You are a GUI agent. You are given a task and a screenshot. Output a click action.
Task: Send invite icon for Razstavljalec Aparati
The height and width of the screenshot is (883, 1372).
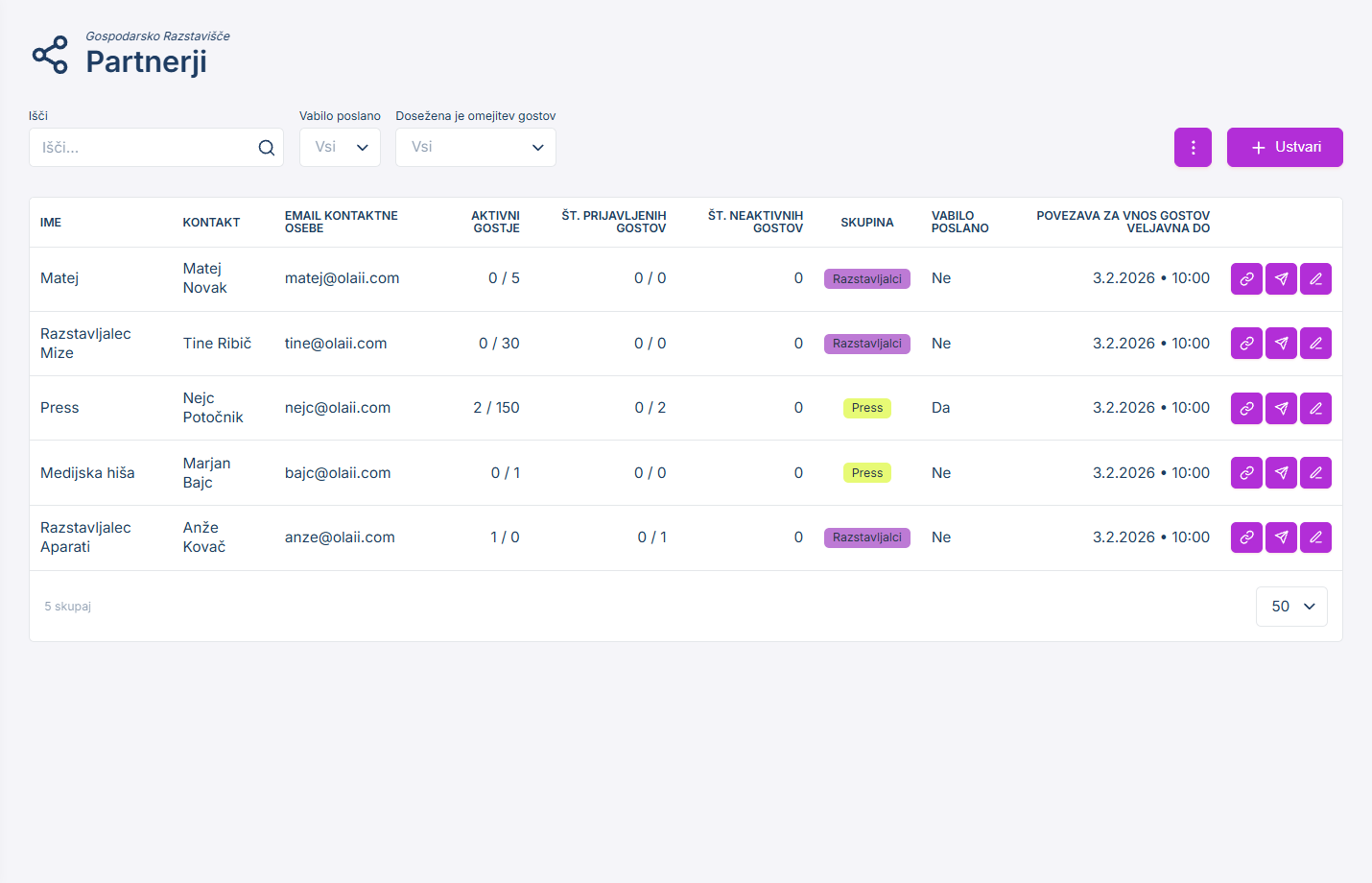pos(1281,537)
